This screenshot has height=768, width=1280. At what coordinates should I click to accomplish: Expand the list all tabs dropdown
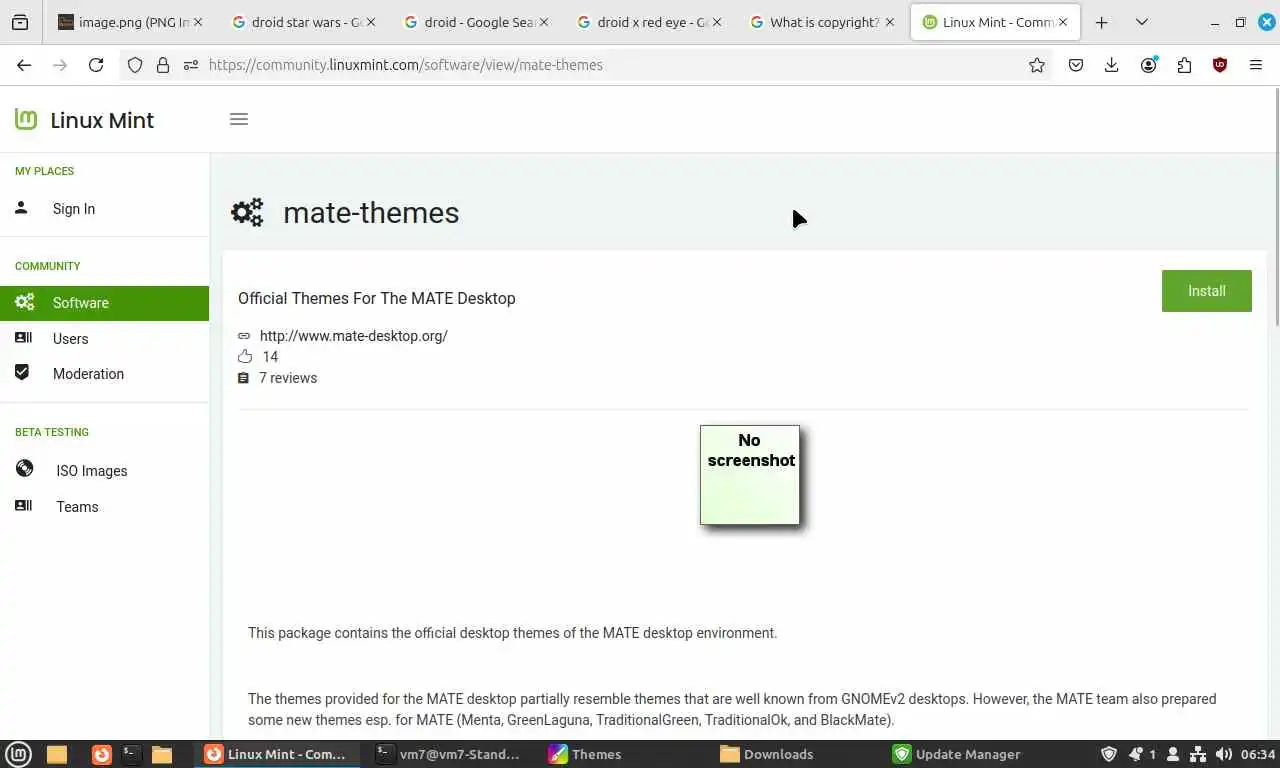(1141, 22)
